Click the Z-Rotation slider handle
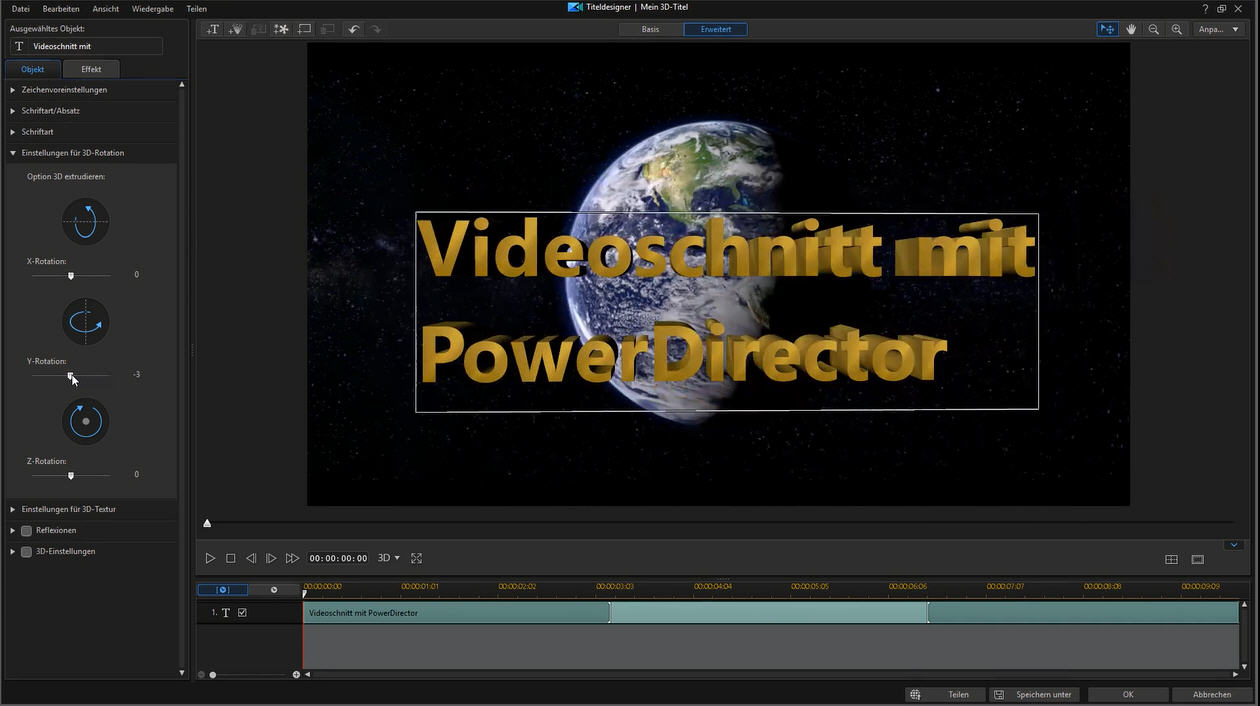Viewport: 1260px width, 706px height. click(x=71, y=476)
